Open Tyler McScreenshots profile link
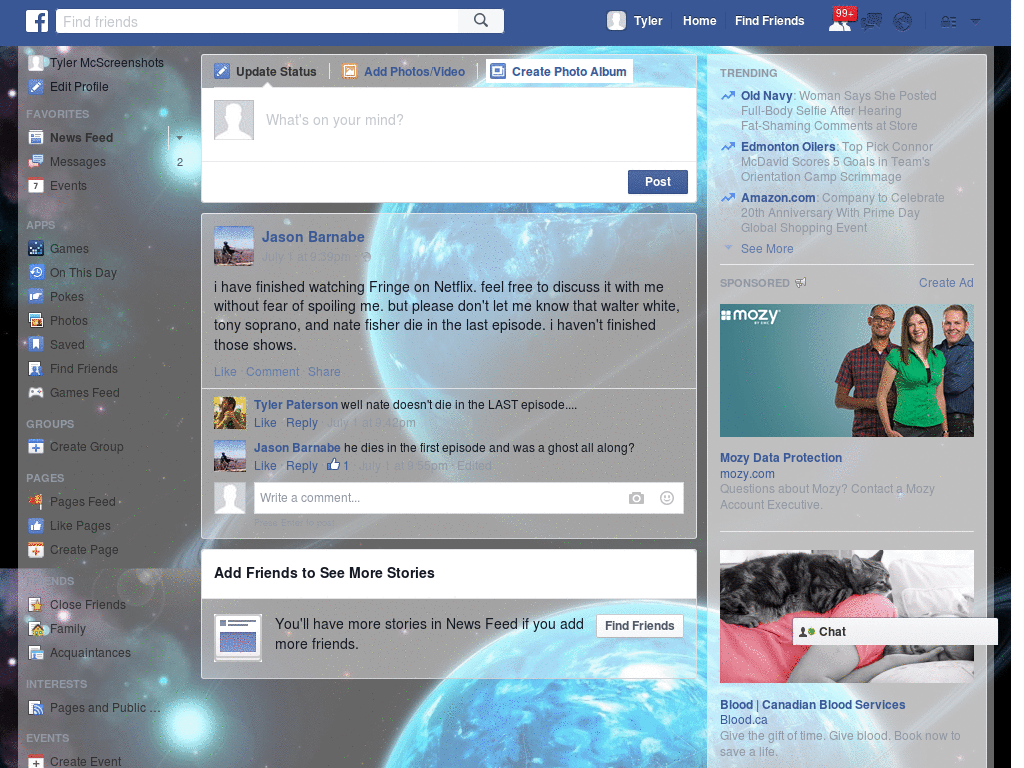 click(x=107, y=63)
